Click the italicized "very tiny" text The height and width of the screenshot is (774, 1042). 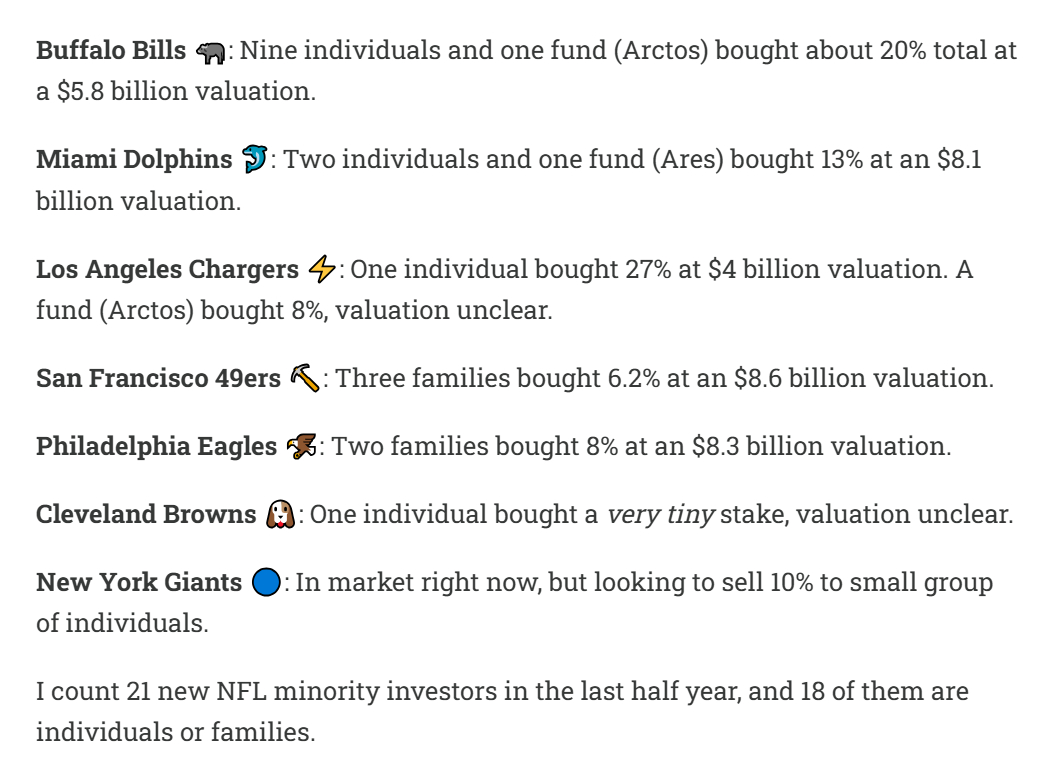click(661, 514)
